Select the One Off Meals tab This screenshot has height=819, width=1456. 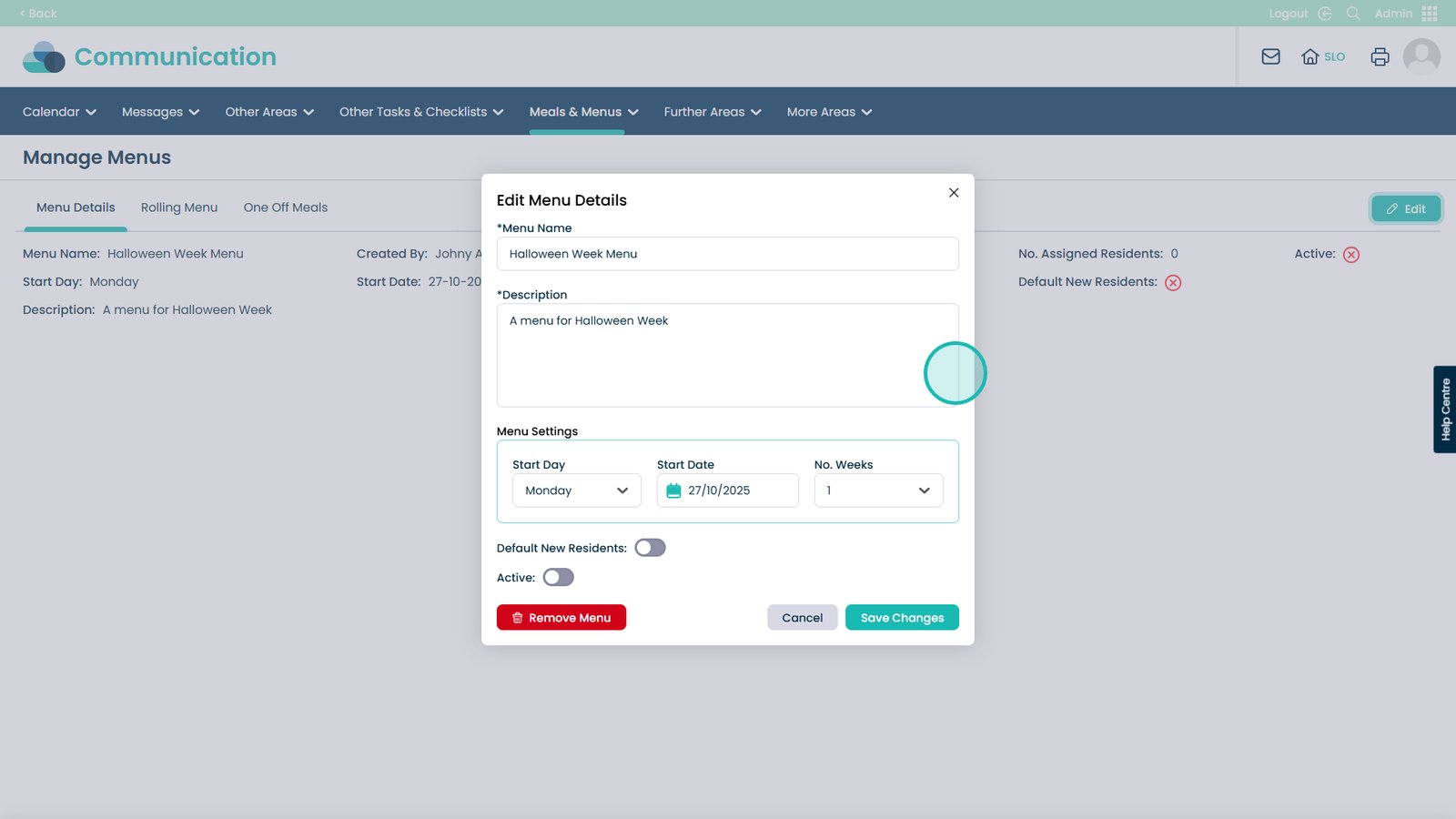[285, 207]
